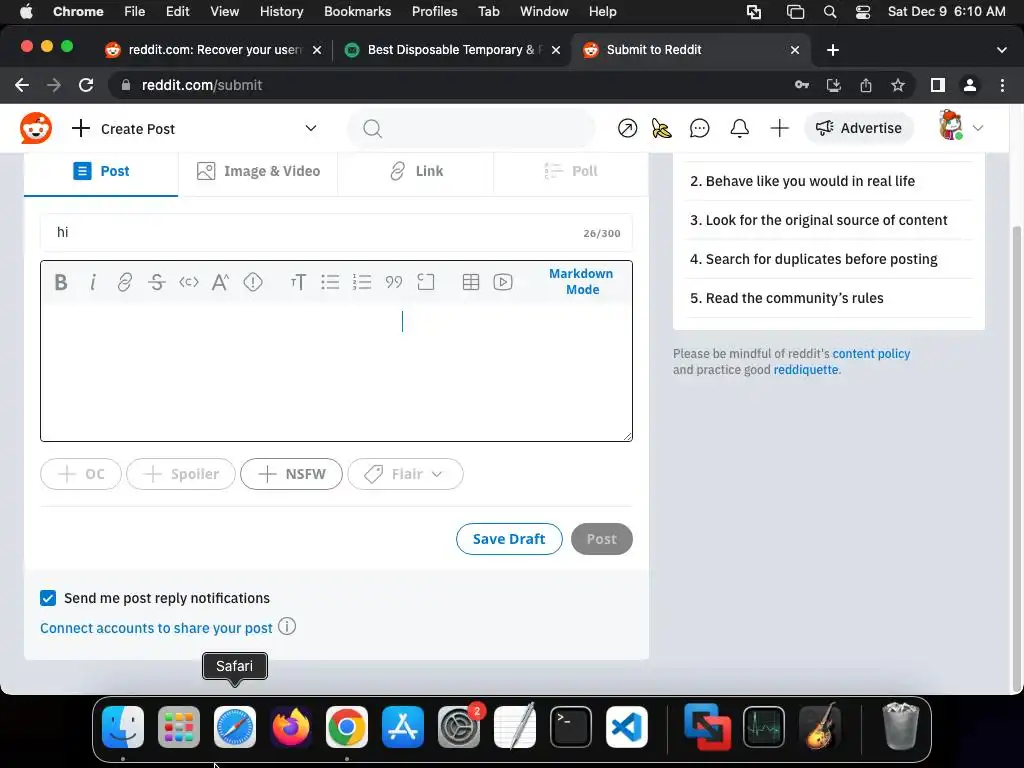The image size is (1024, 768).
Task: Switch to the Link tab
Action: point(416,172)
